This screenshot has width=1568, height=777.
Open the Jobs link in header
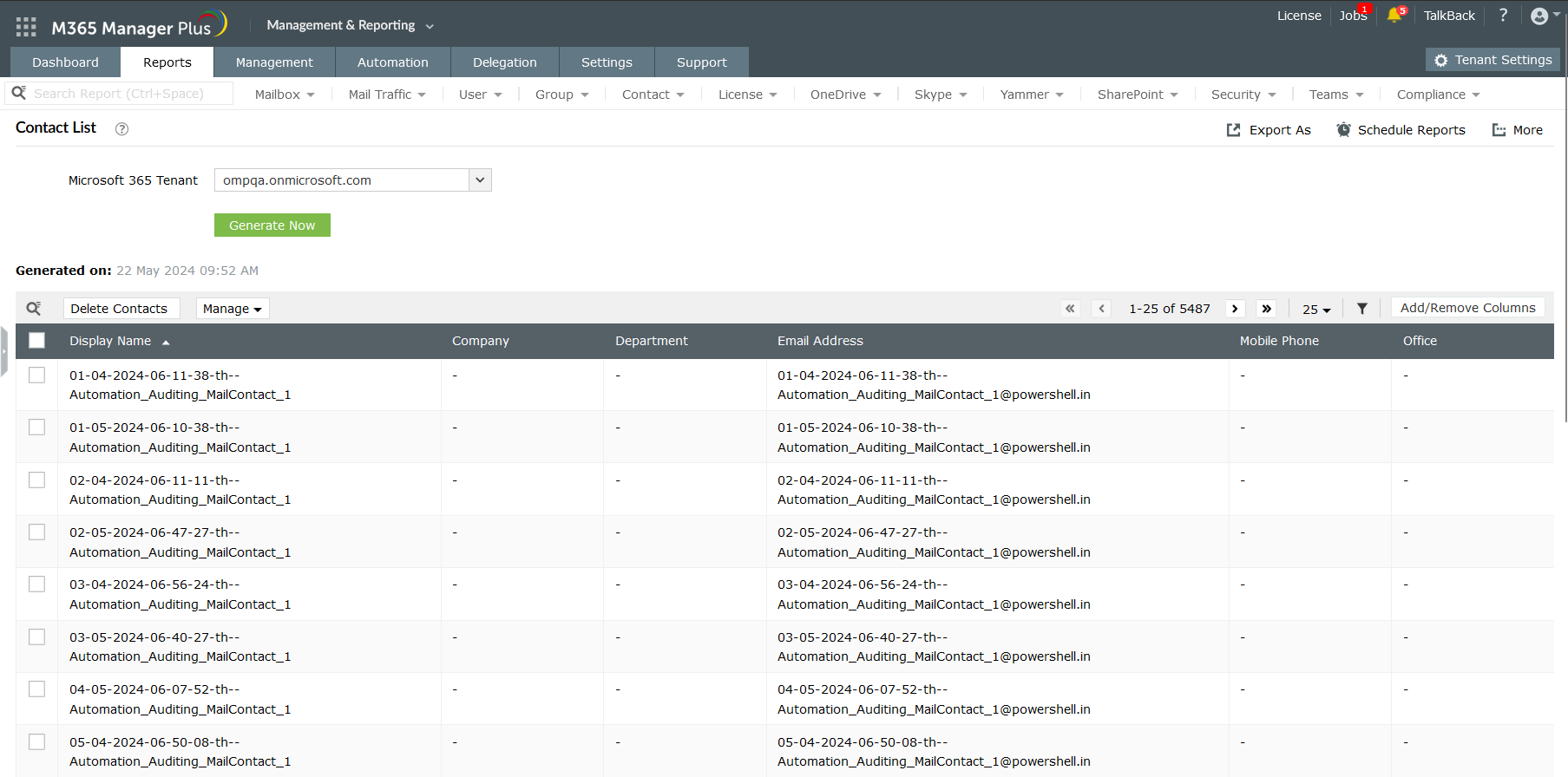point(1353,16)
